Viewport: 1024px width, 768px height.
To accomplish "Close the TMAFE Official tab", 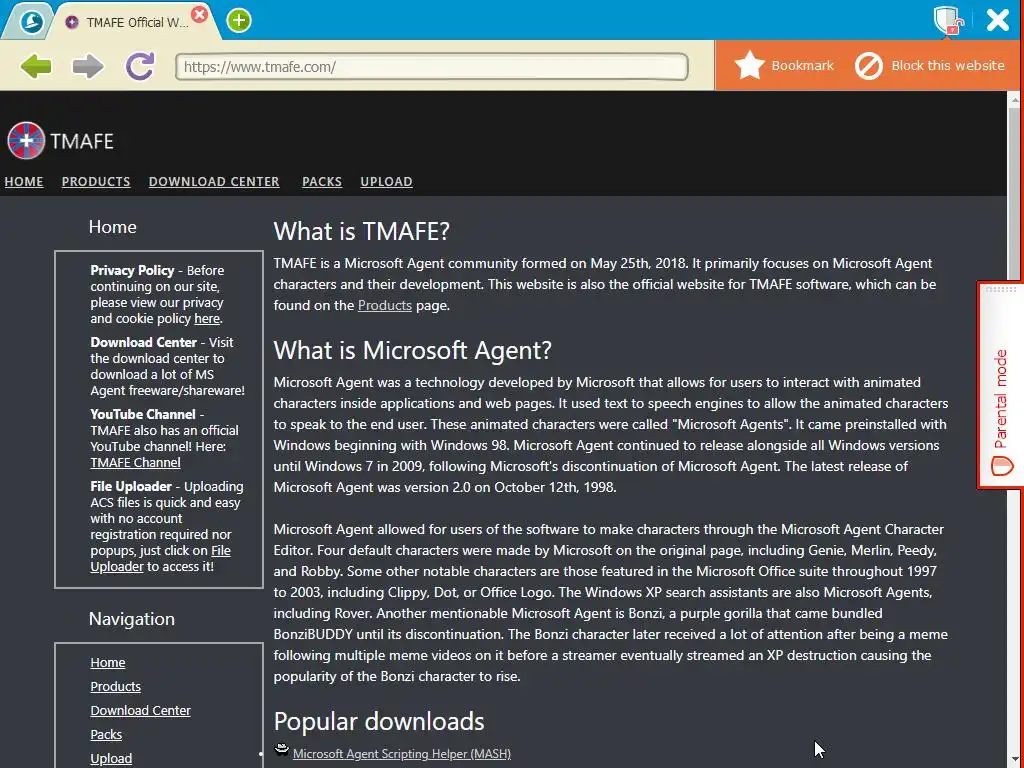I will 200,14.
